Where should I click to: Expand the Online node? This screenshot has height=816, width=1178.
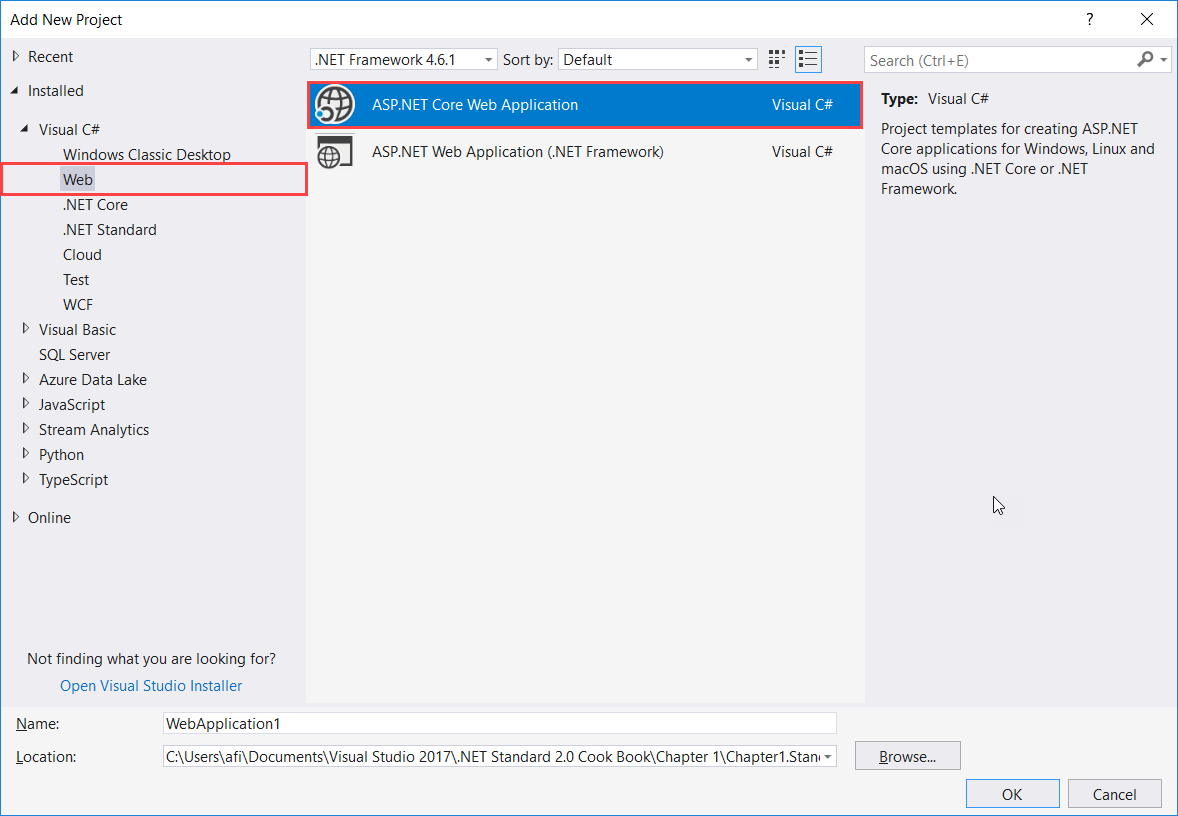click(x=16, y=517)
